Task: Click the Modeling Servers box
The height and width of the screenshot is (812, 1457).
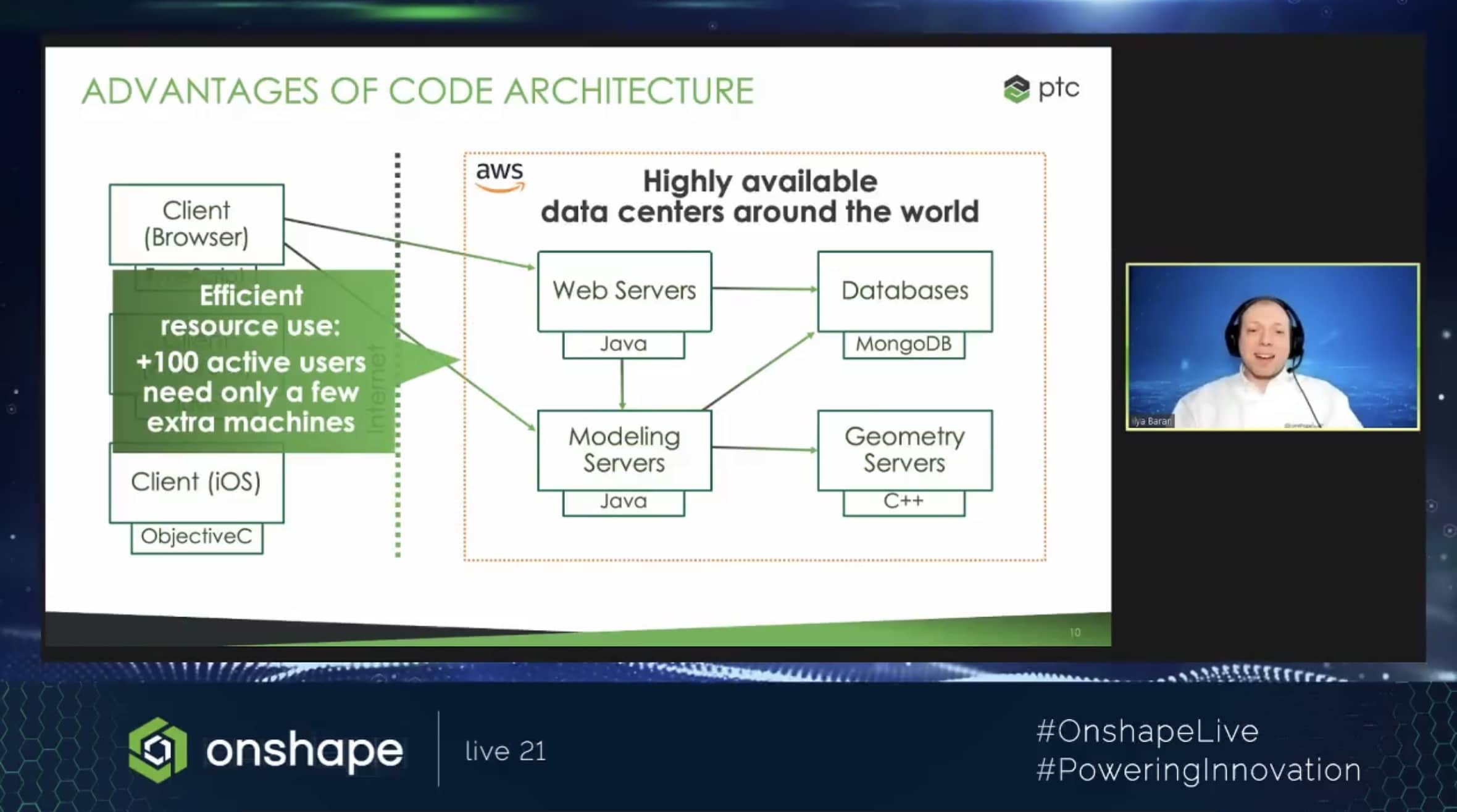Action: point(624,450)
